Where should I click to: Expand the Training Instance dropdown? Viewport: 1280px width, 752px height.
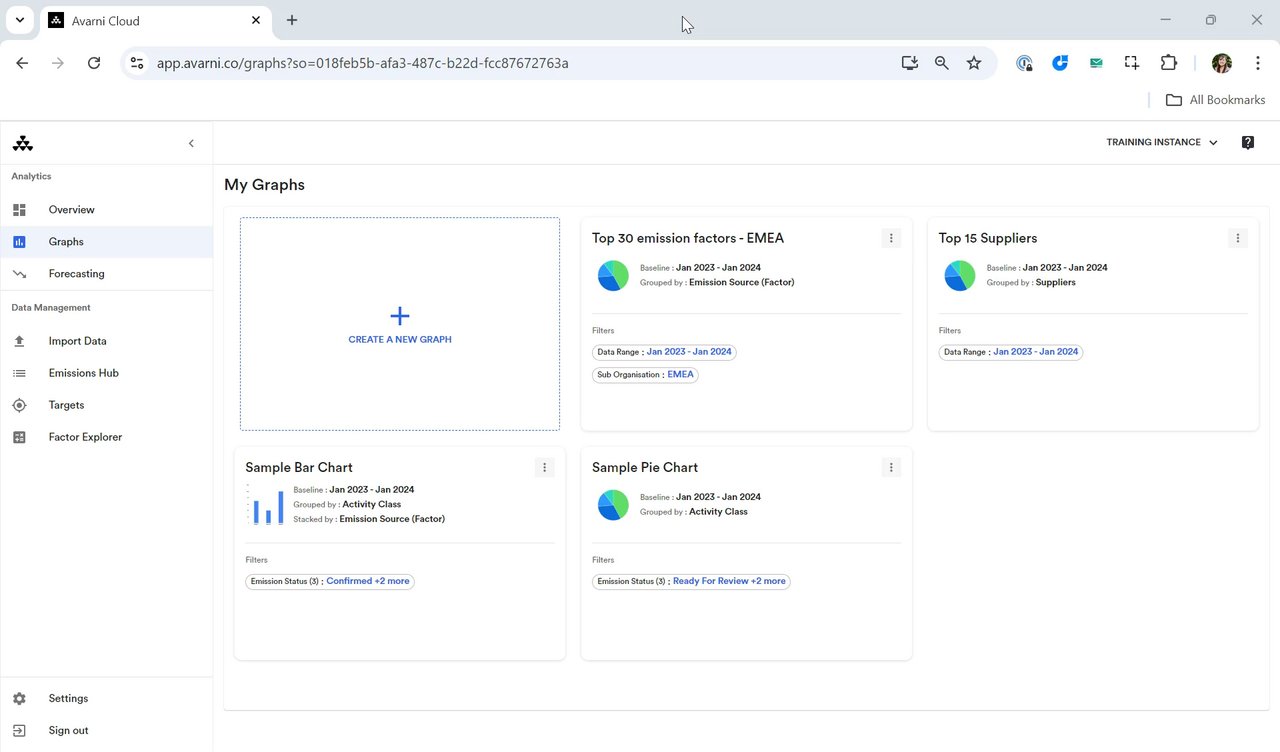click(x=1161, y=143)
